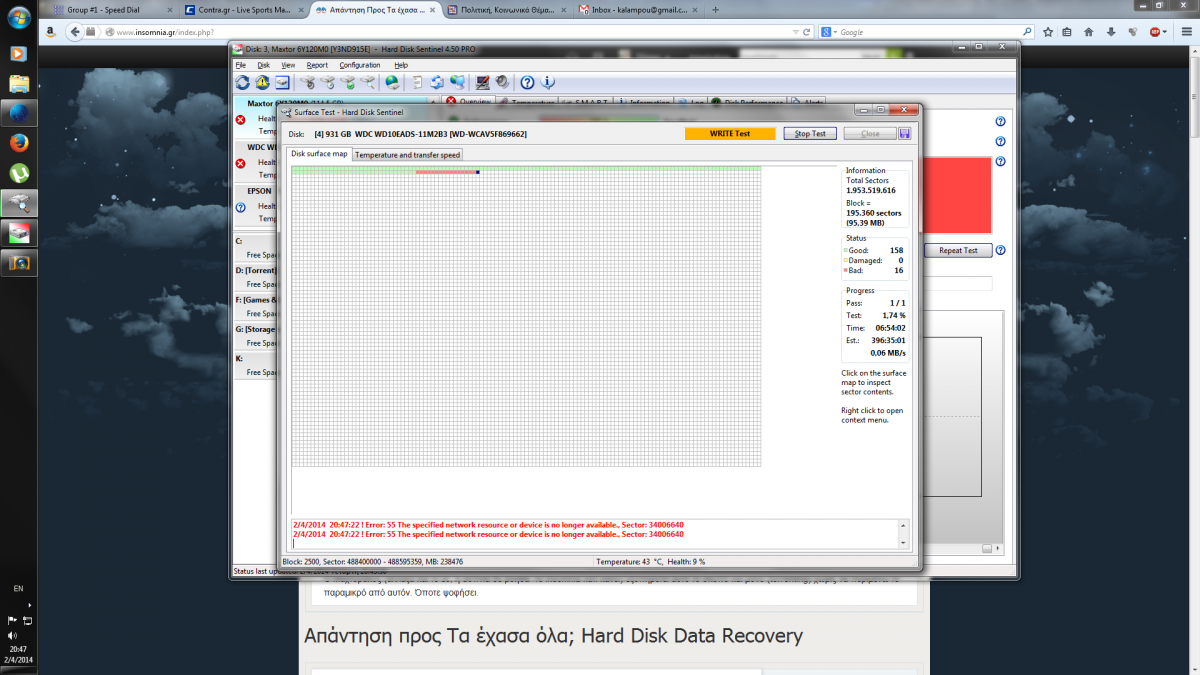Click the blue 'i' about toolbar icon

[547, 82]
